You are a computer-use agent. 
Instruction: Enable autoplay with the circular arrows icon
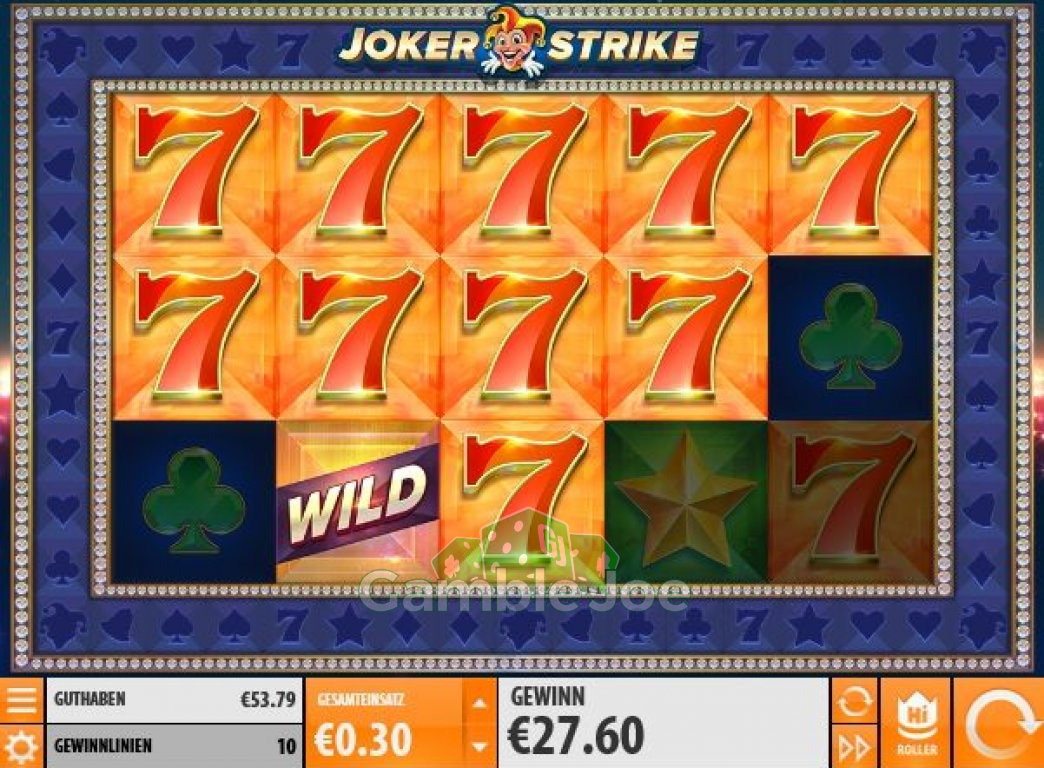click(854, 701)
